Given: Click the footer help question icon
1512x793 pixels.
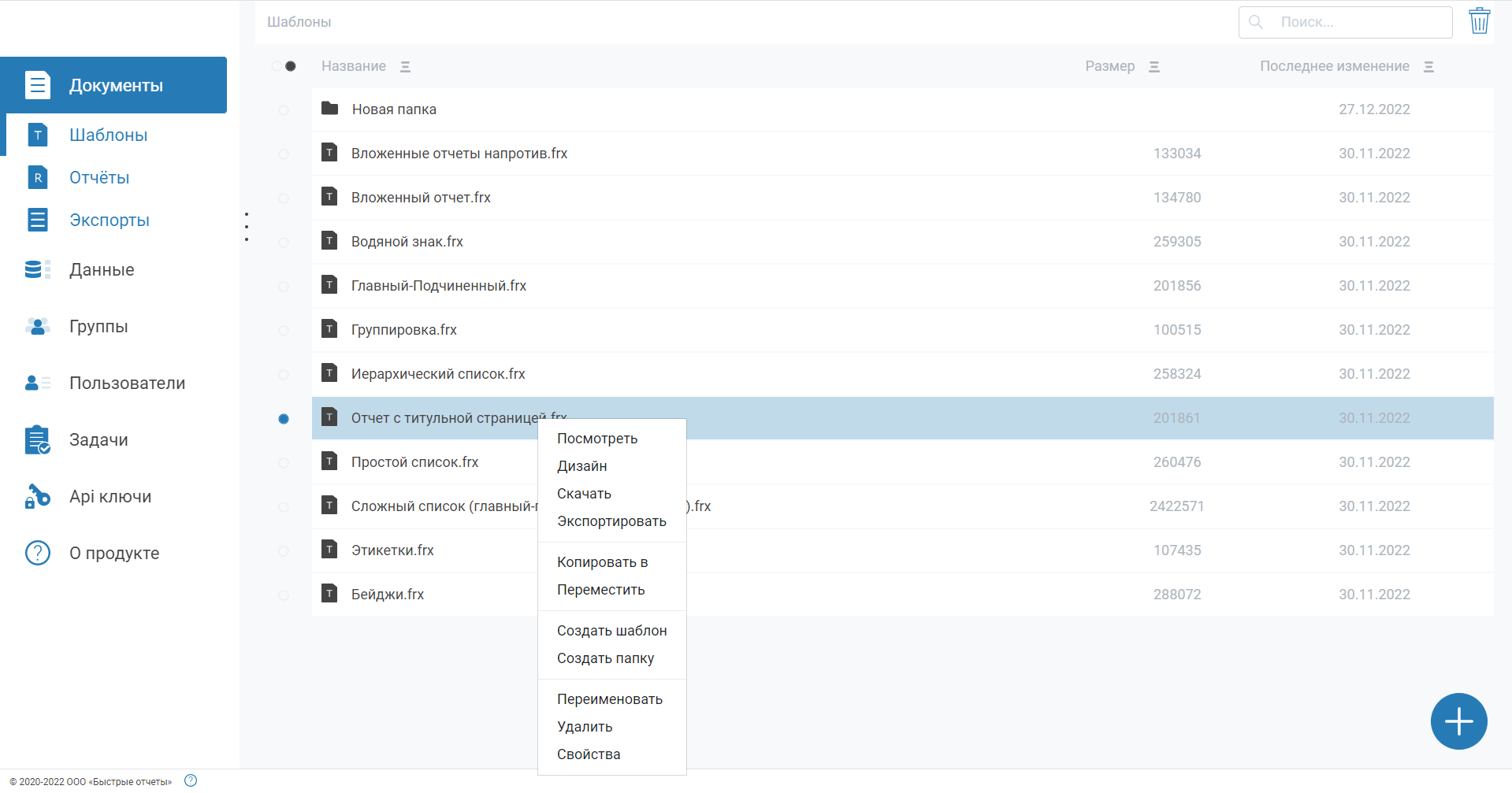Looking at the screenshot, I should (191, 780).
